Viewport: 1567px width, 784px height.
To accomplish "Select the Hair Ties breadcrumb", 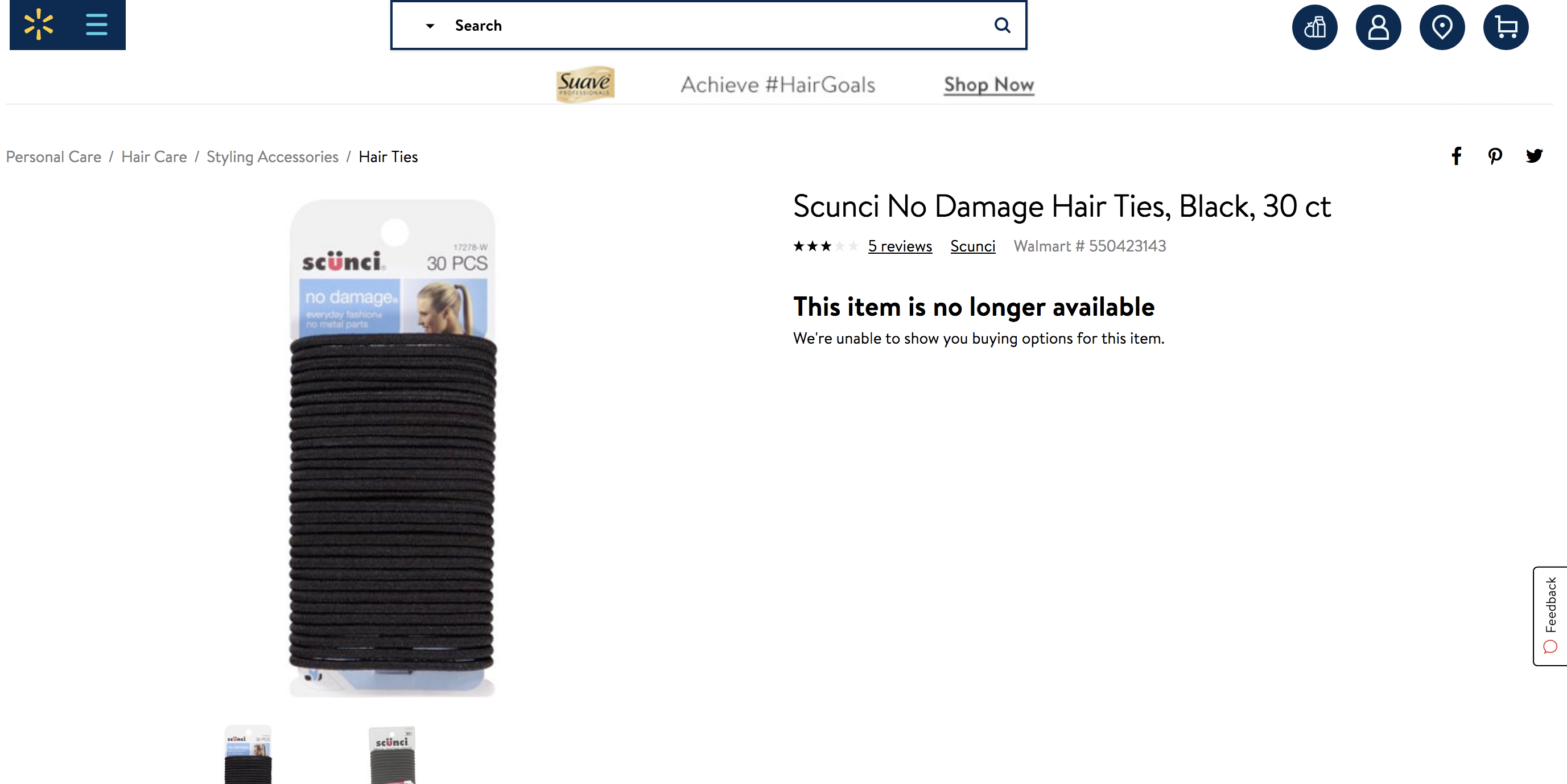I will 388,157.
